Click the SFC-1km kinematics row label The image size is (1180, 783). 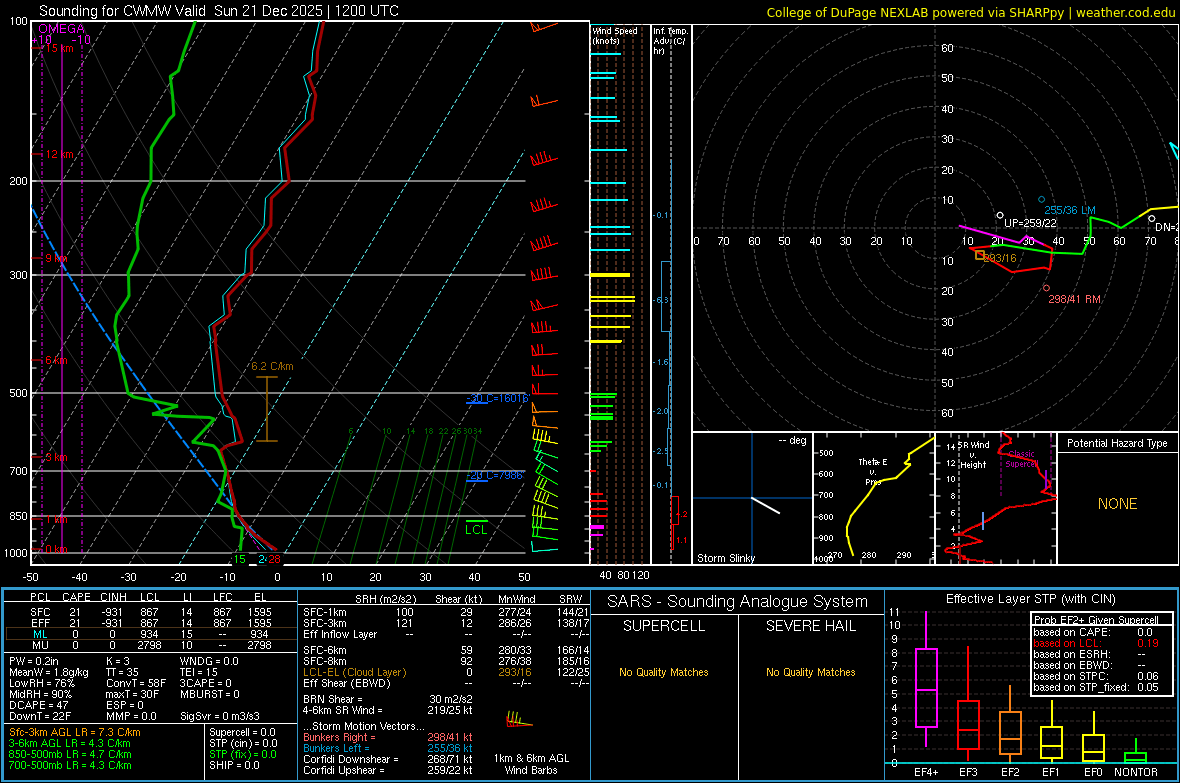tap(325, 612)
